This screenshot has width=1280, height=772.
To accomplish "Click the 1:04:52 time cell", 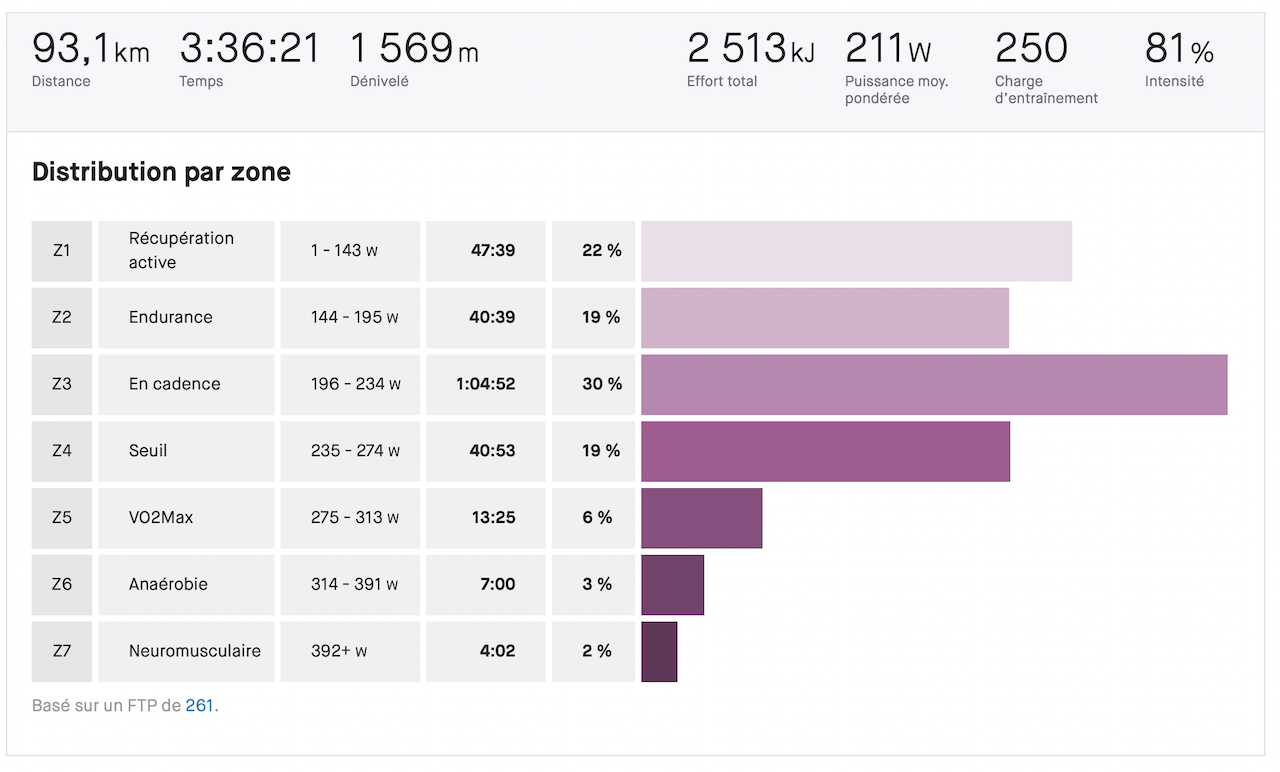I will pyautogui.click(x=486, y=384).
